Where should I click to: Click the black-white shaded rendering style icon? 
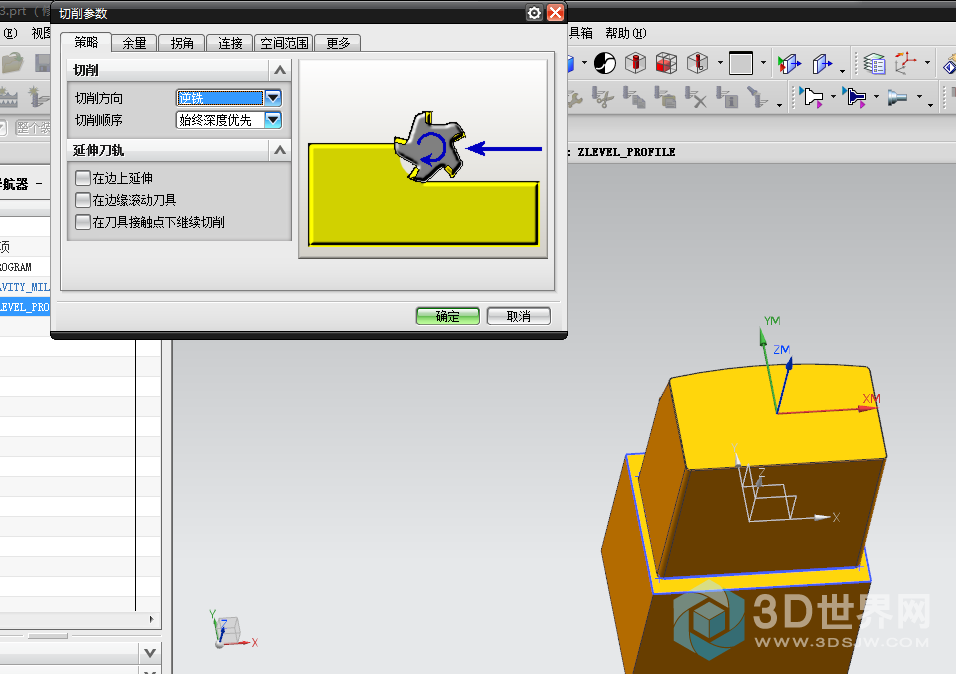click(605, 64)
